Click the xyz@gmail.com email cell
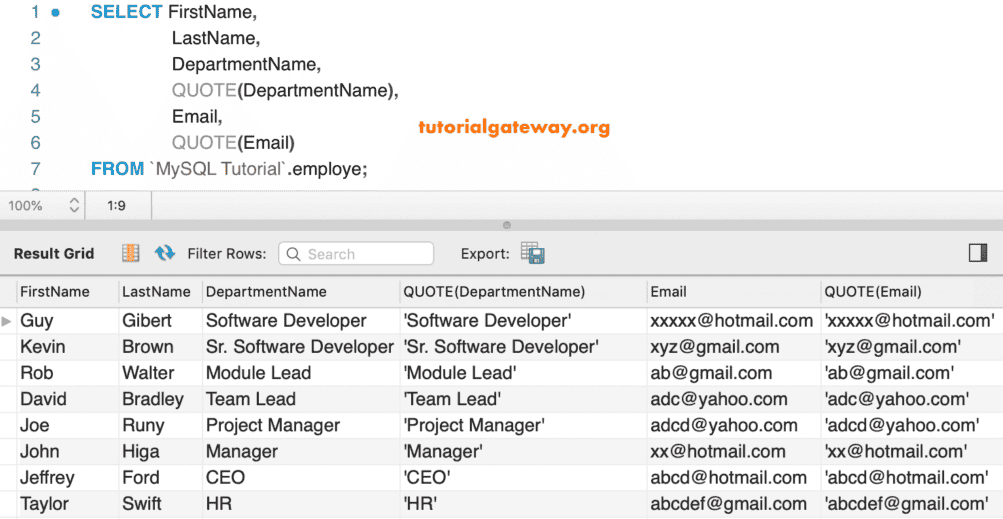 point(715,347)
